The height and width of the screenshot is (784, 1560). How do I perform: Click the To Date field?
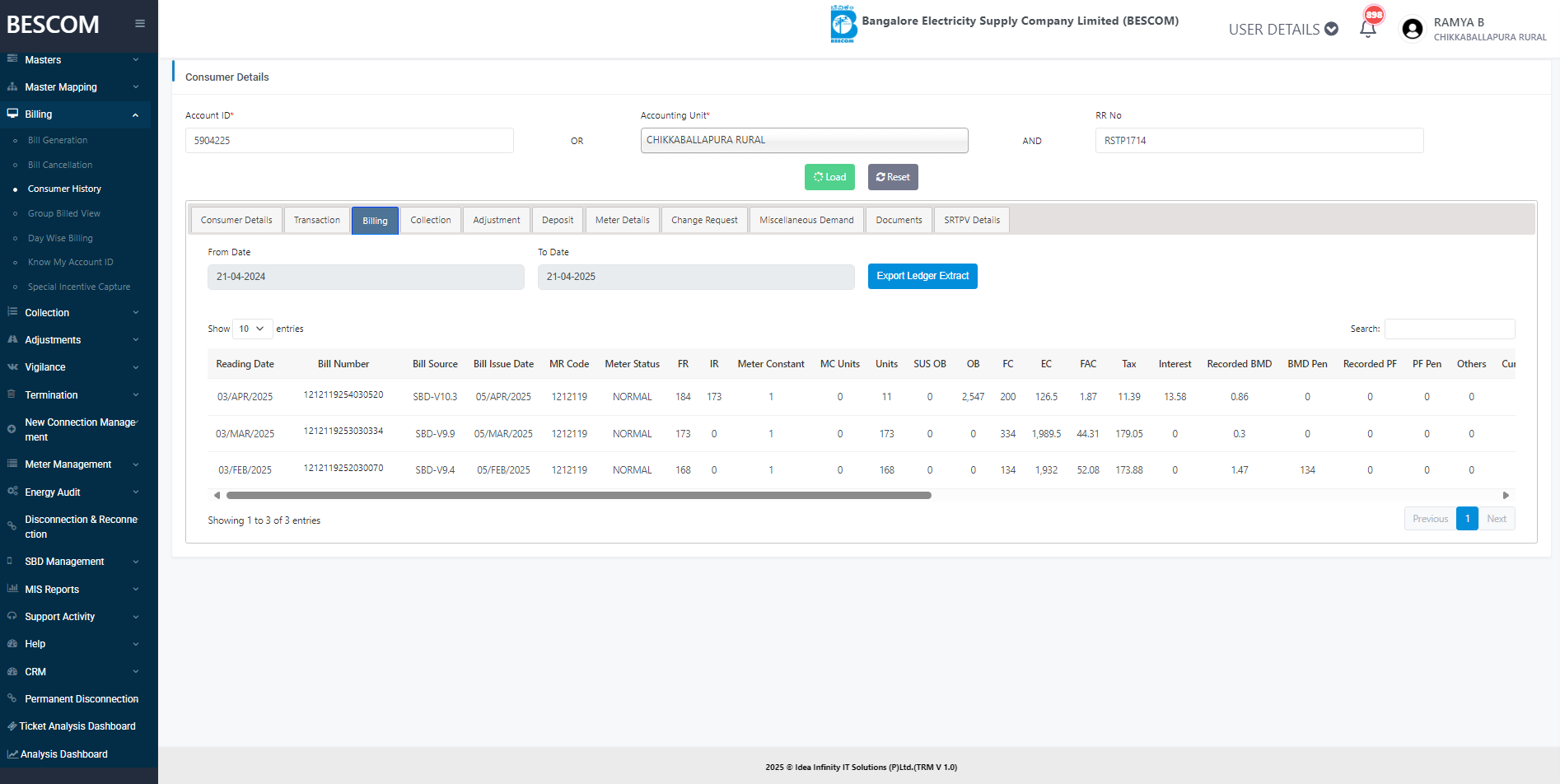[696, 277]
